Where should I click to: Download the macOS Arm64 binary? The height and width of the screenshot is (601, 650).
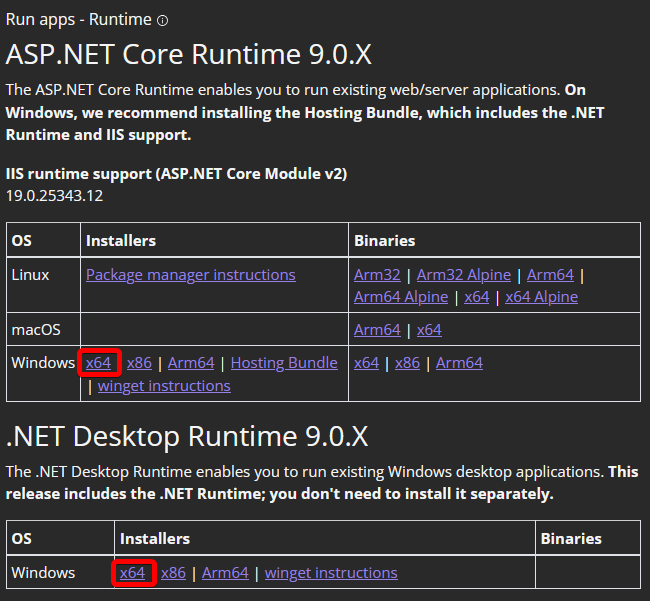[377, 330]
